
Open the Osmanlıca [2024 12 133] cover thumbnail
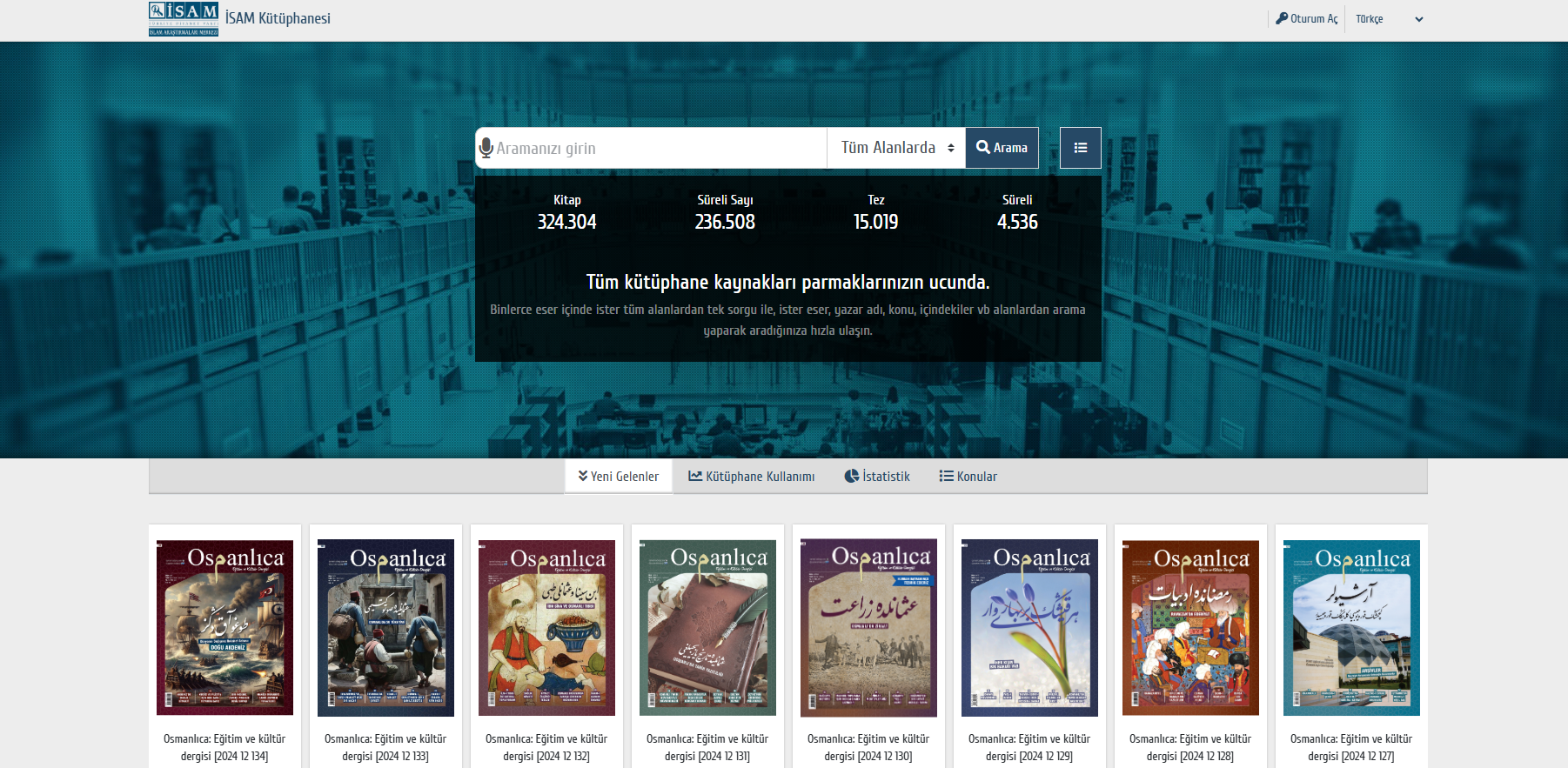click(x=385, y=627)
